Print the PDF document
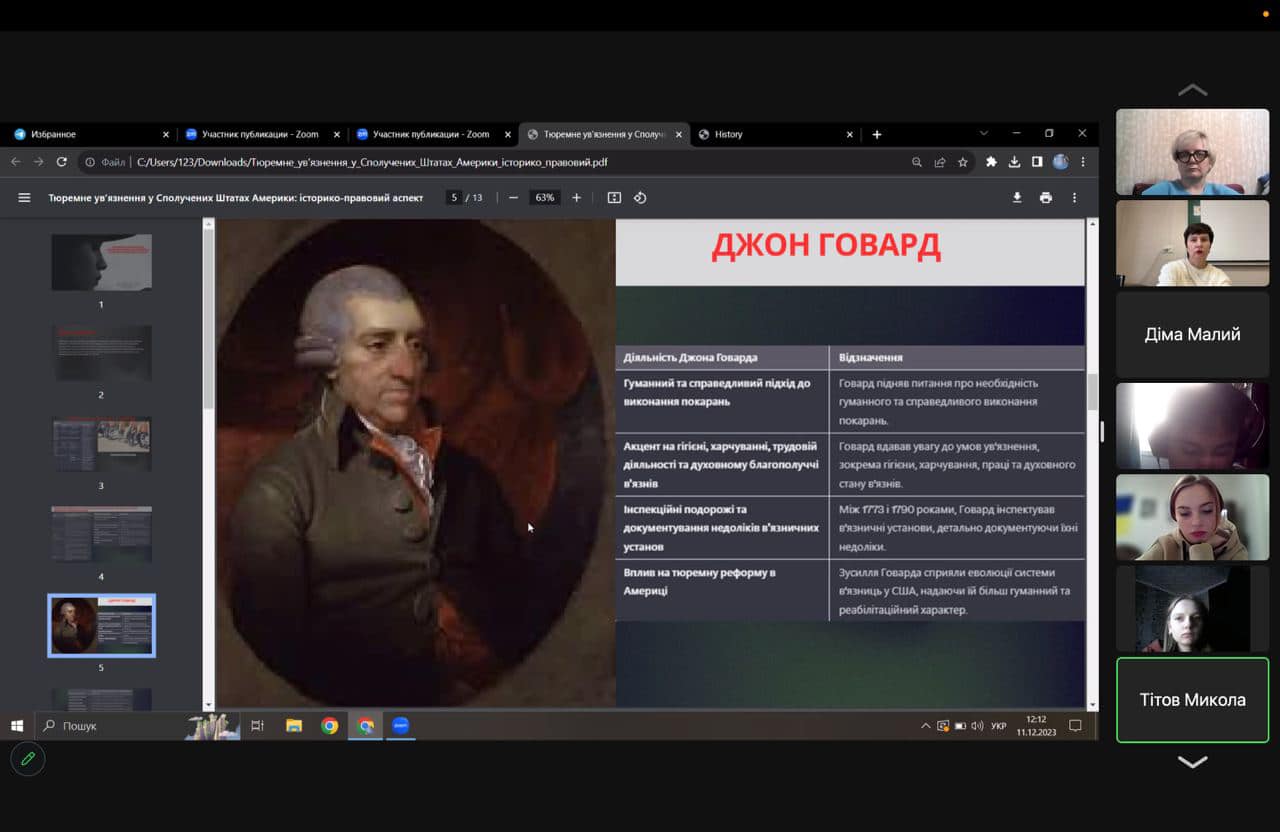 click(x=1046, y=198)
